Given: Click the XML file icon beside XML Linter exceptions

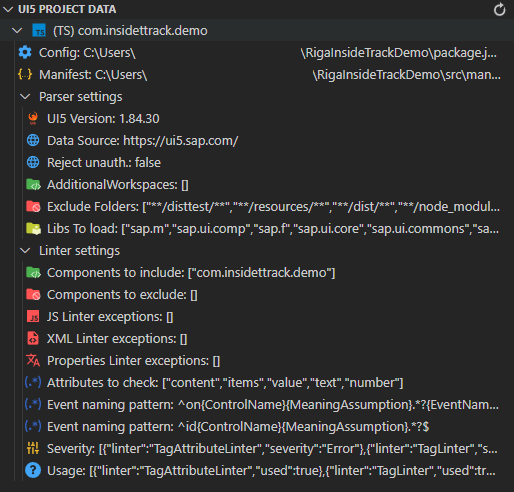Looking at the screenshot, I should [33, 339].
